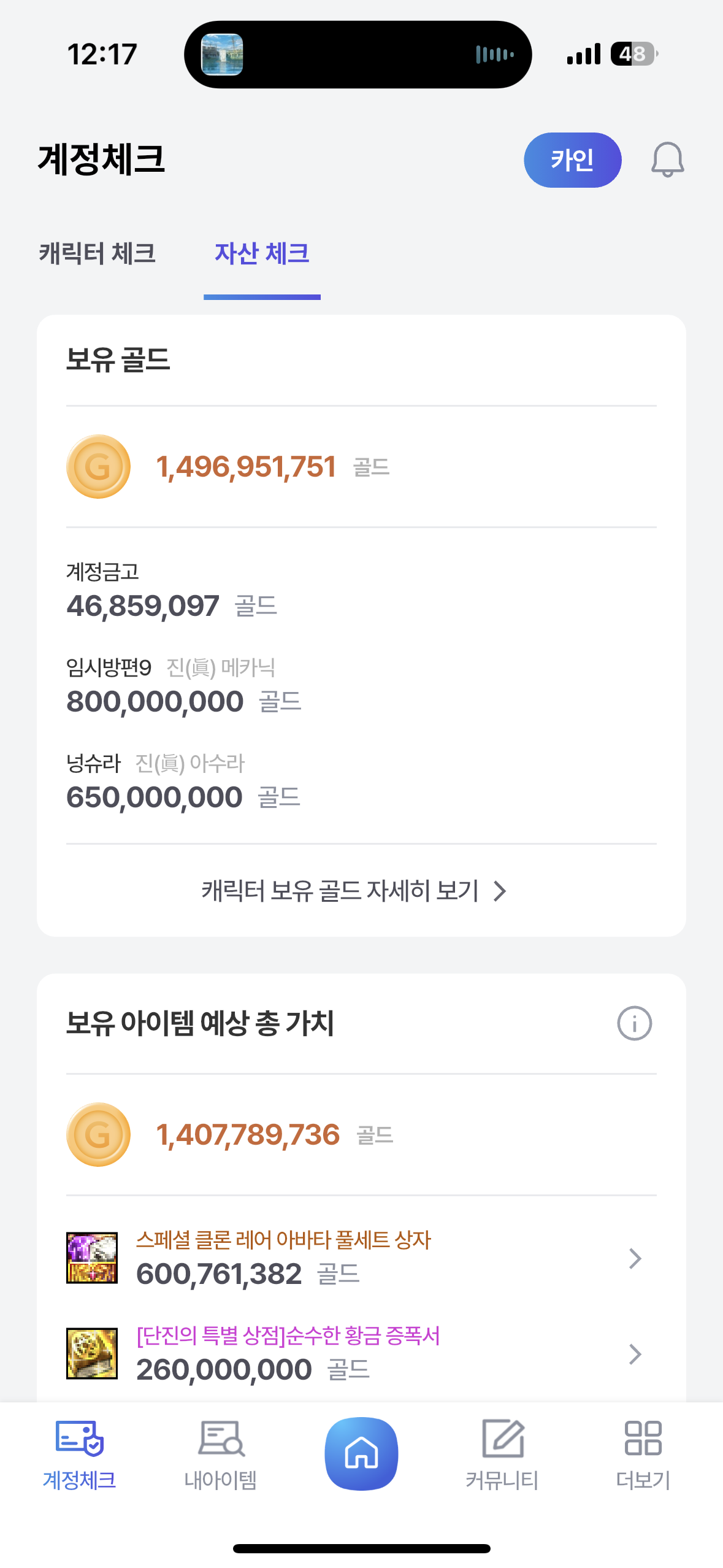Tap 계정체크 icon in bottom bar

point(80,1455)
